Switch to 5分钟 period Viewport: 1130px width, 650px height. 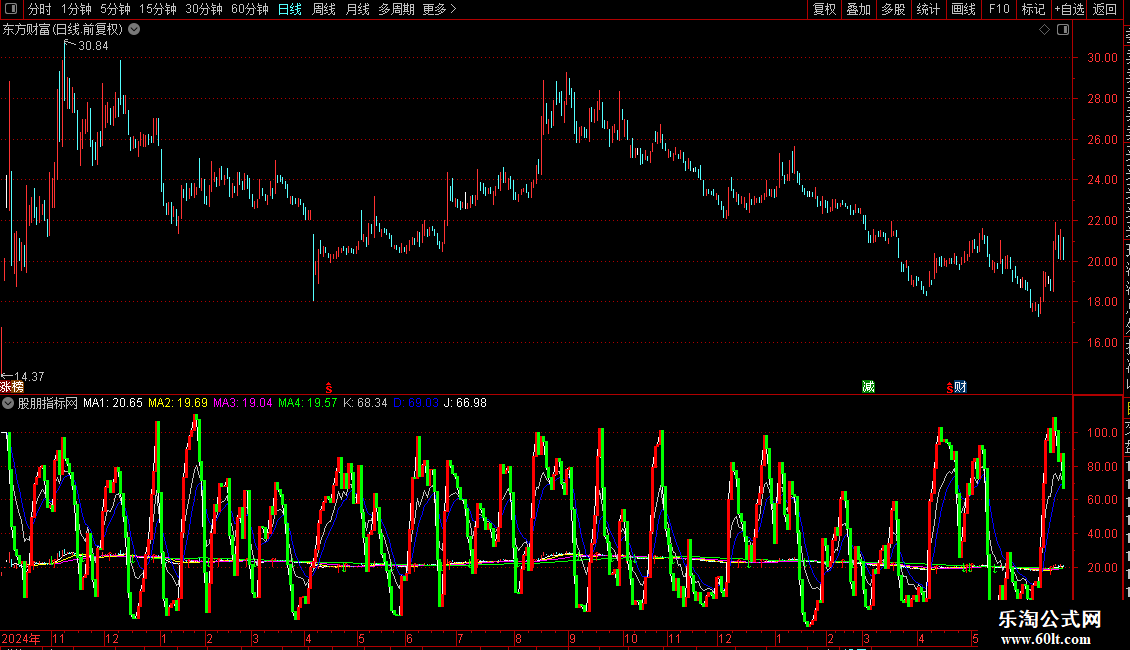(115, 9)
